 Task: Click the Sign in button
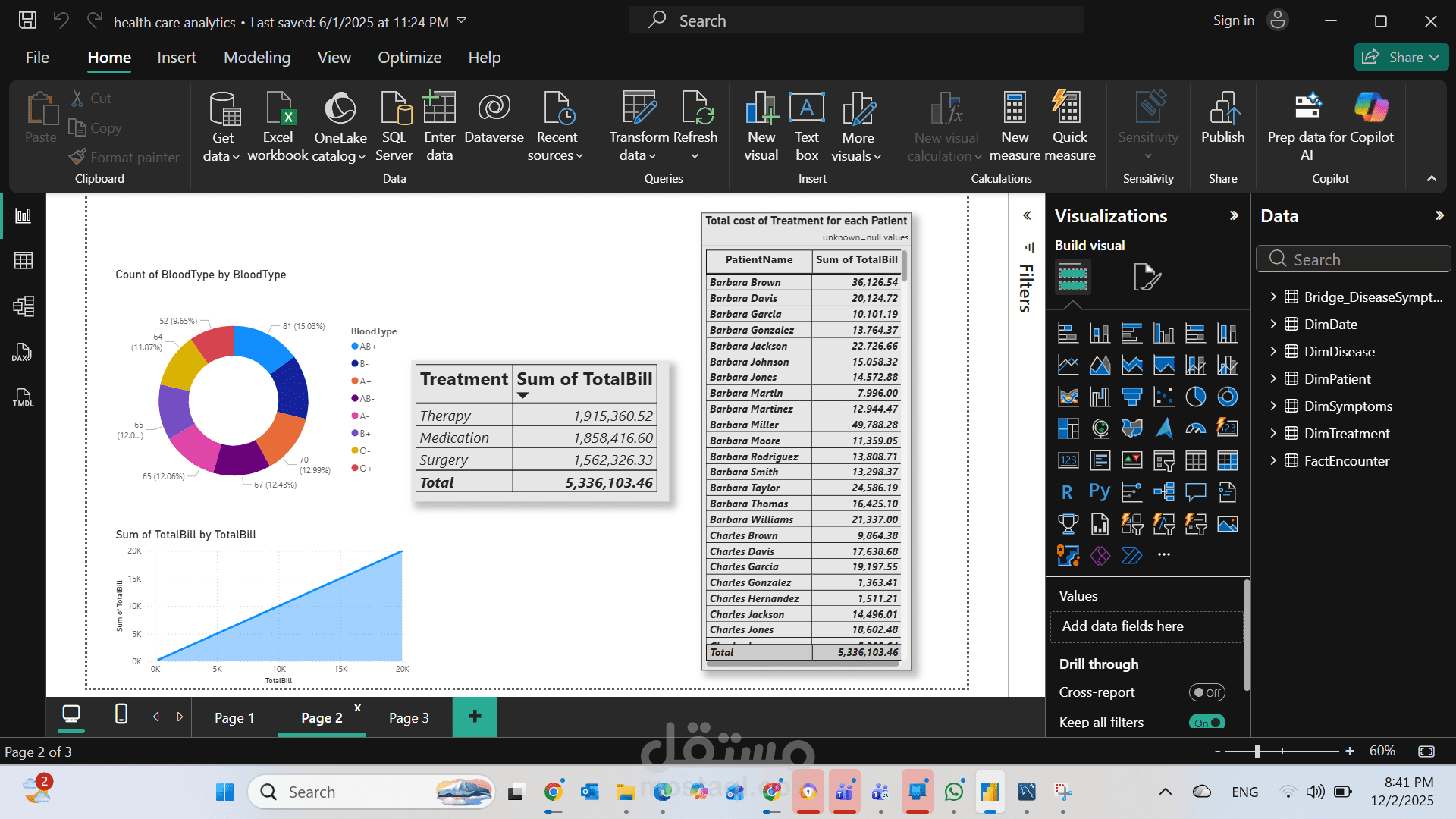(1234, 20)
